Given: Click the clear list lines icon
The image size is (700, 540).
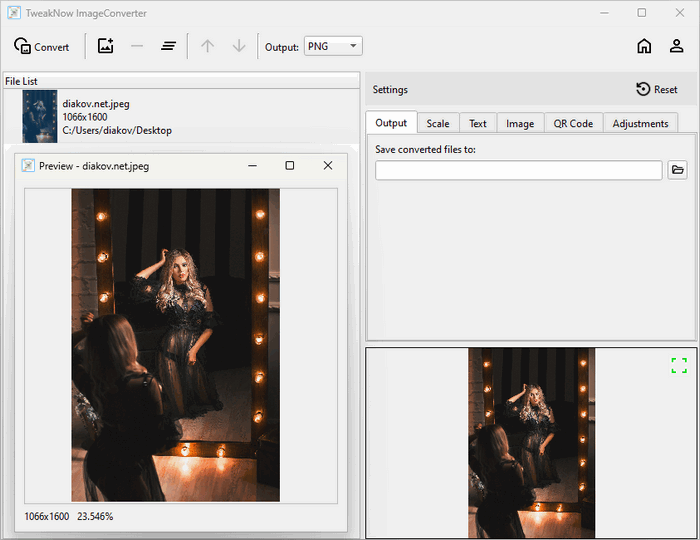Looking at the screenshot, I should [x=168, y=46].
